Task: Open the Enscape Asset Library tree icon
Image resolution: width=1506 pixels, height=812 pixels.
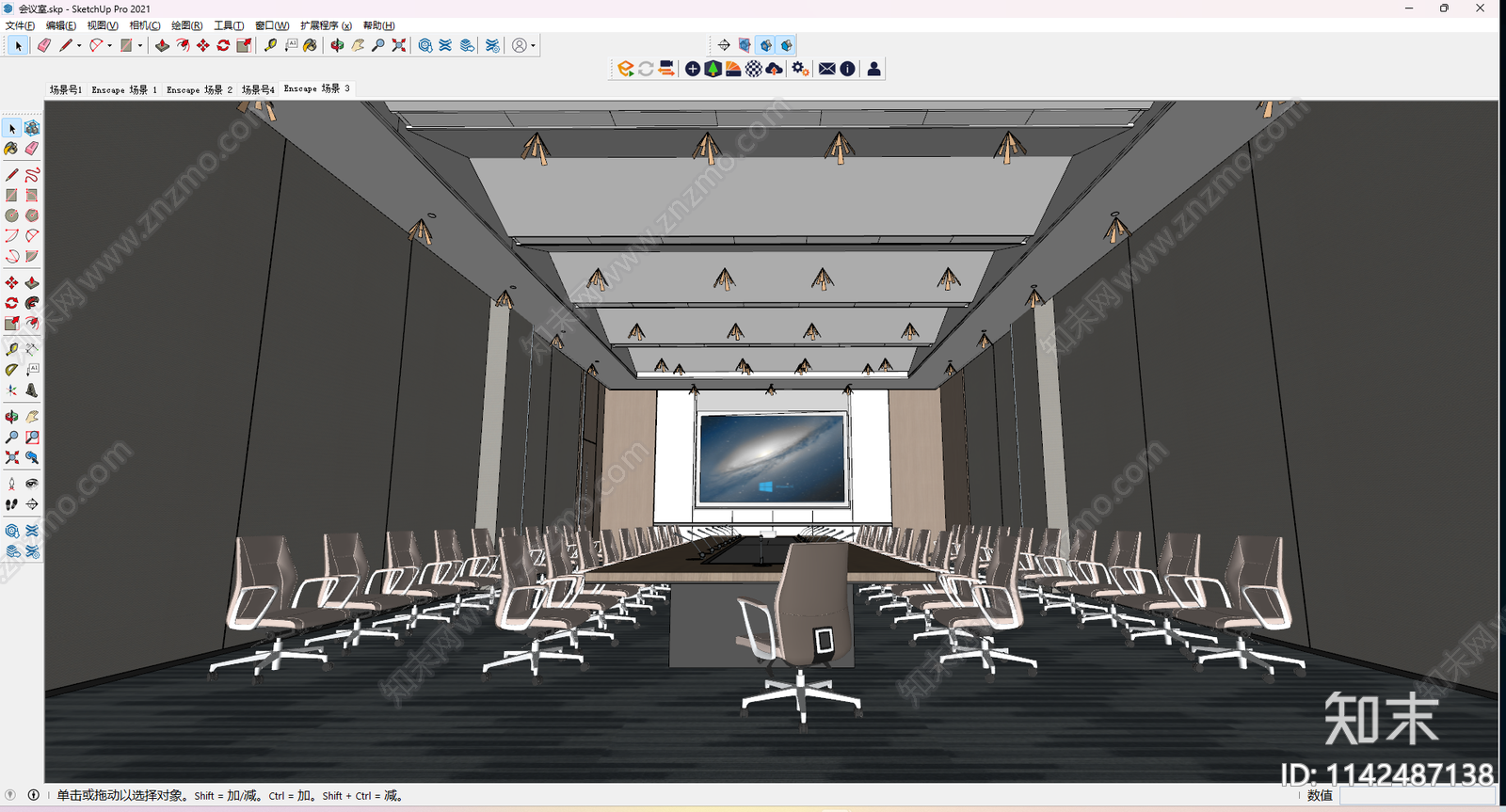Action: pos(713,69)
